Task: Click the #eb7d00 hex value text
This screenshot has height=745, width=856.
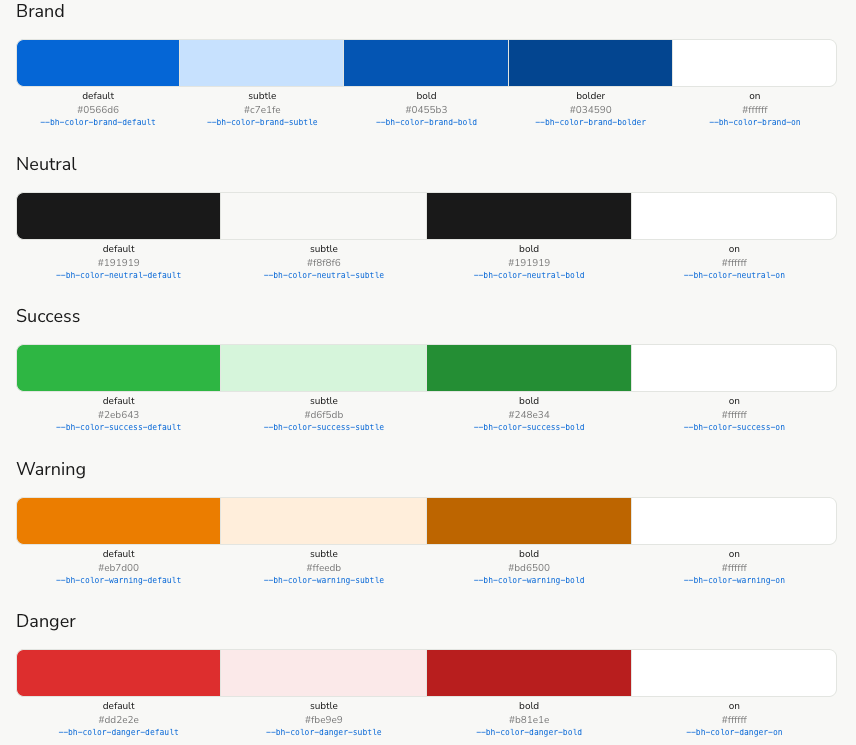Action: tap(118, 568)
